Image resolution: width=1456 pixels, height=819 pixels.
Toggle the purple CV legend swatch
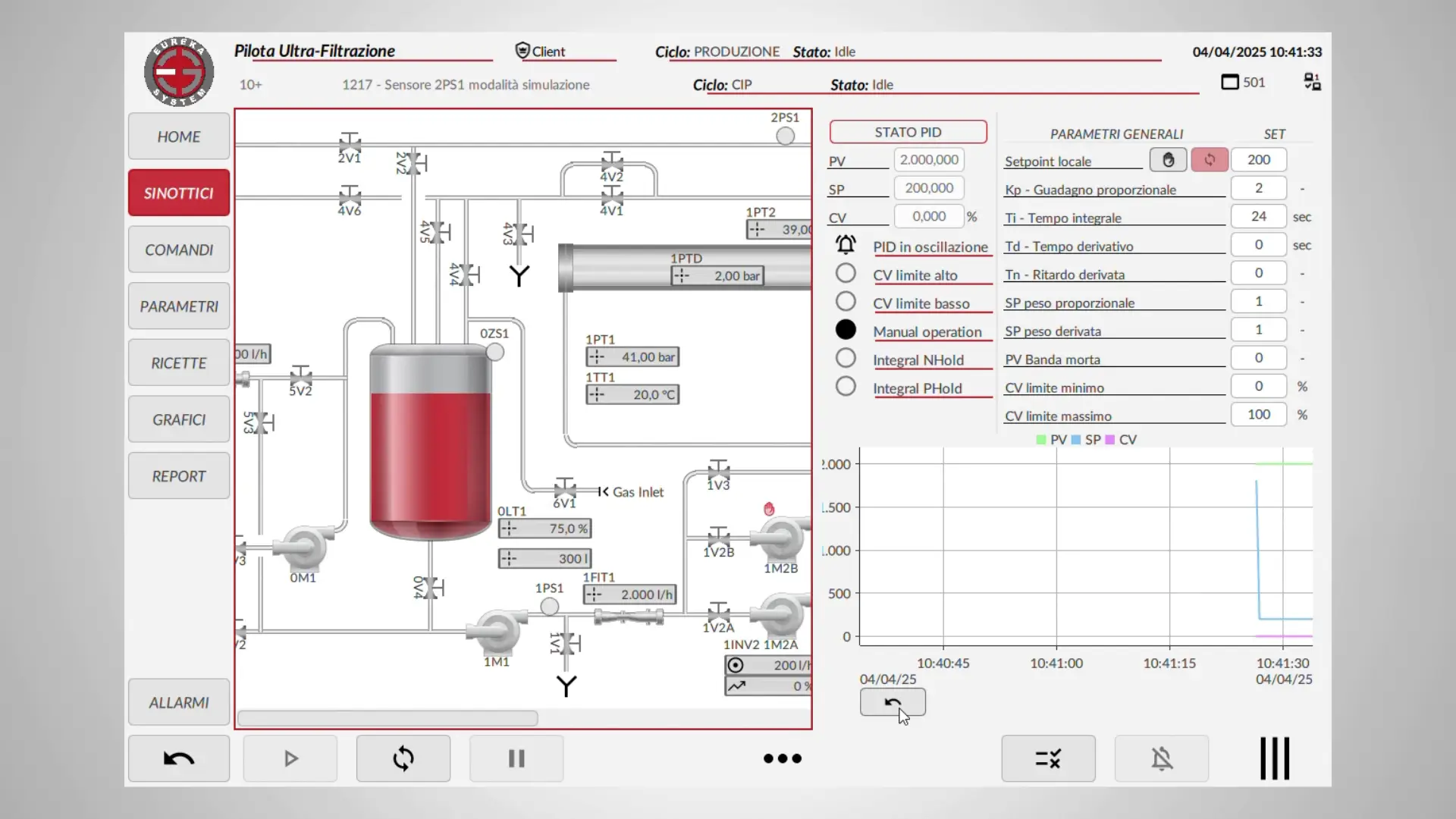[1110, 440]
